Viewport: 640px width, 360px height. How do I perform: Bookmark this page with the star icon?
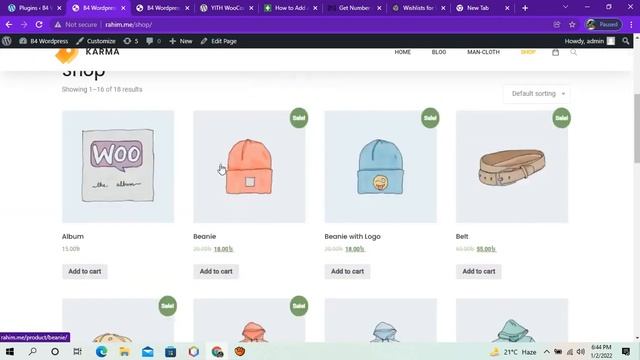pos(572,24)
